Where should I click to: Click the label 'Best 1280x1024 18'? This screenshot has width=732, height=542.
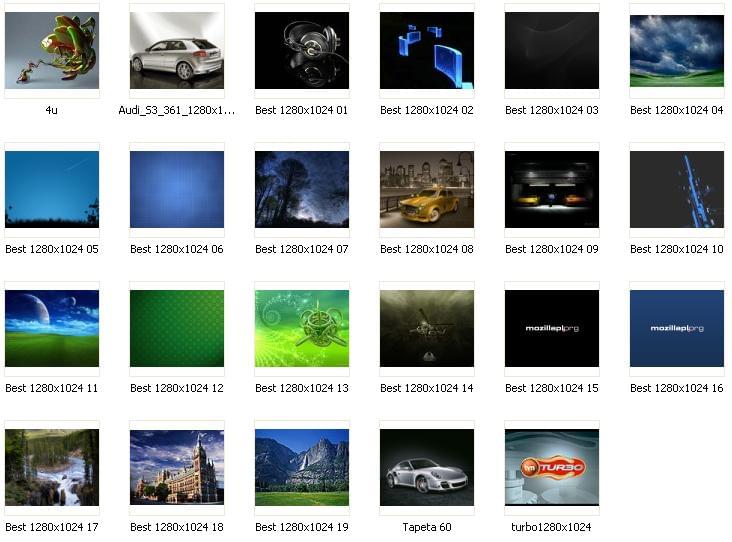tap(177, 527)
